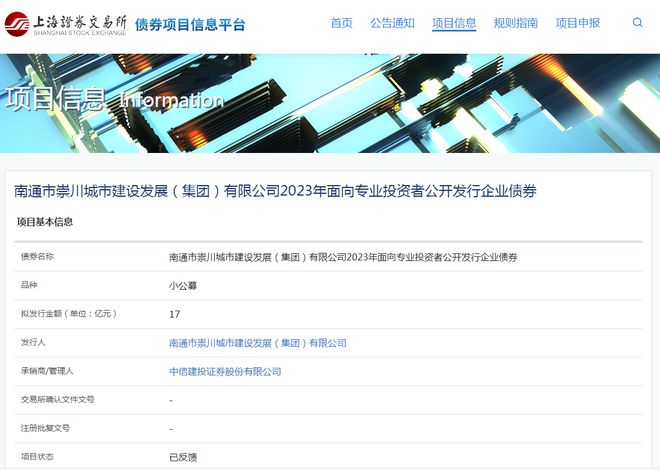Click the 小公募 value in 品种 row

(184, 285)
